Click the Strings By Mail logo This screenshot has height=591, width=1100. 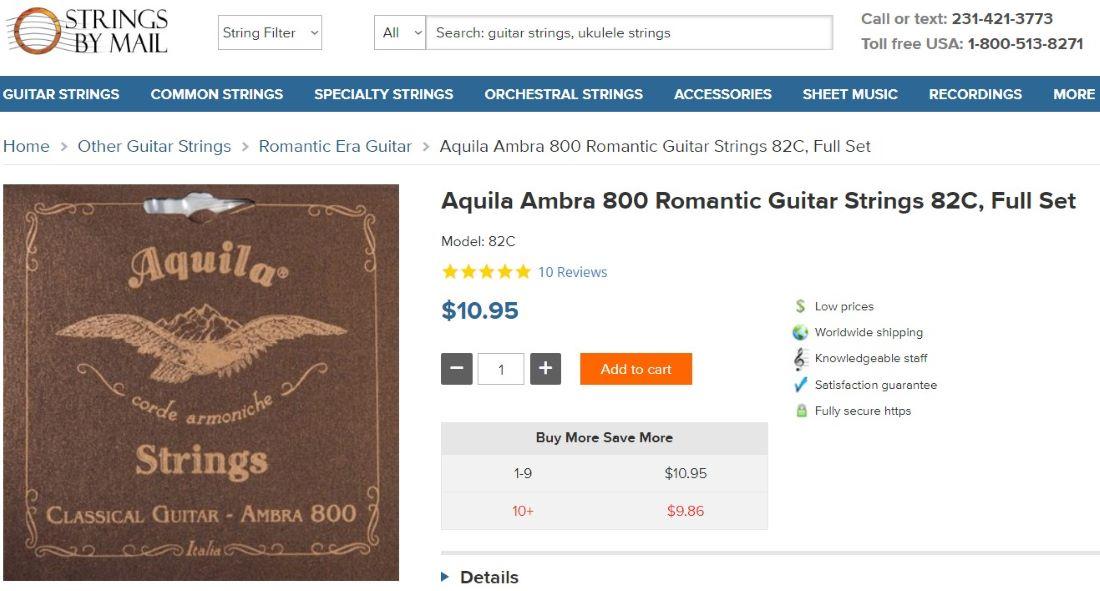coord(87,31)
